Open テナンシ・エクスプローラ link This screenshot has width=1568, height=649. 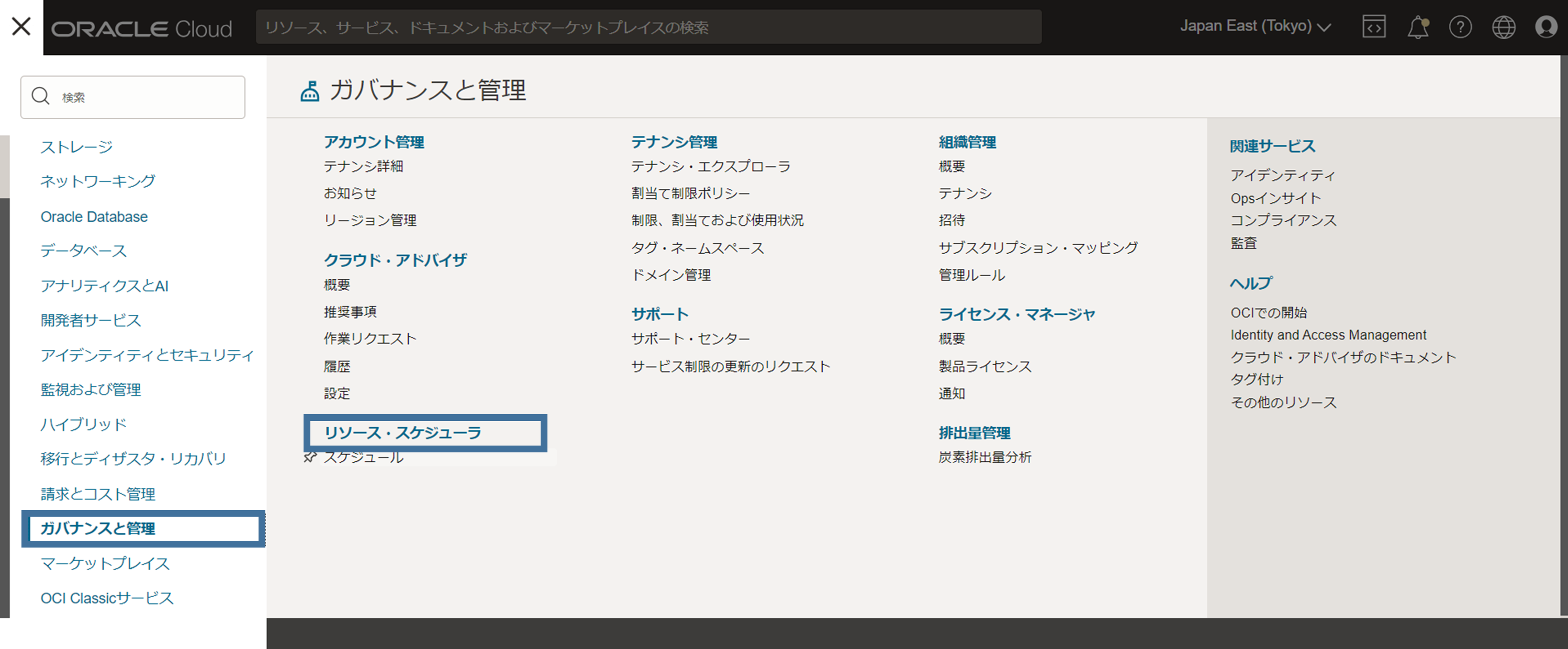710,166
